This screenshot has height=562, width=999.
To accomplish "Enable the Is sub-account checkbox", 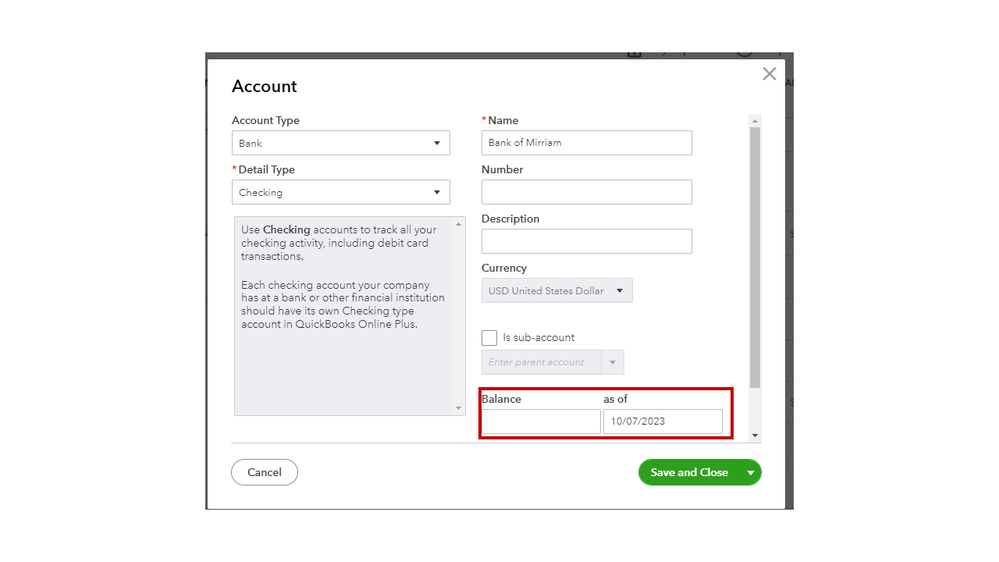I will (489, 338).
